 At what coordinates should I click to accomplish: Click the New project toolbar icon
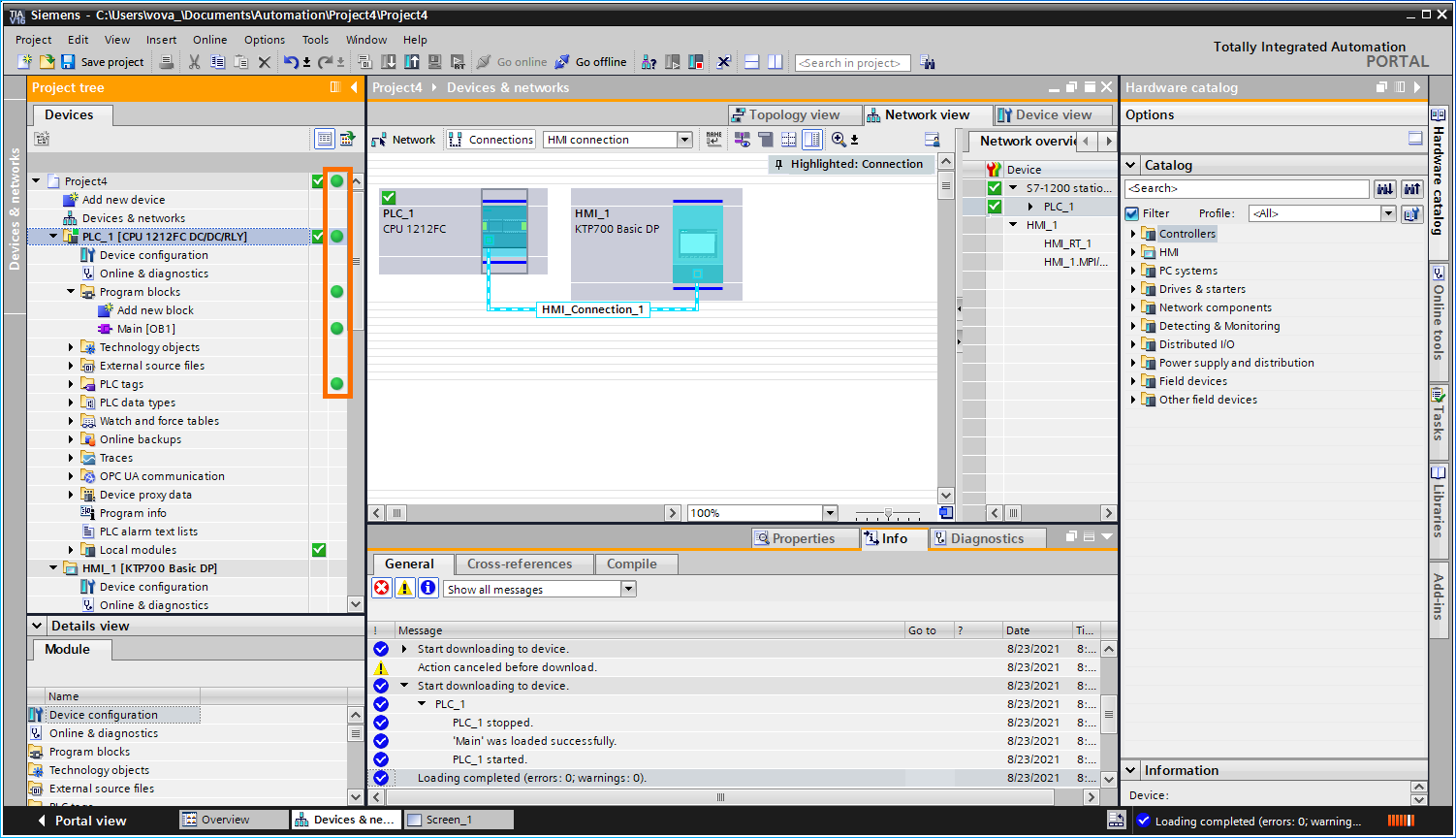click(x=25, y=62)
